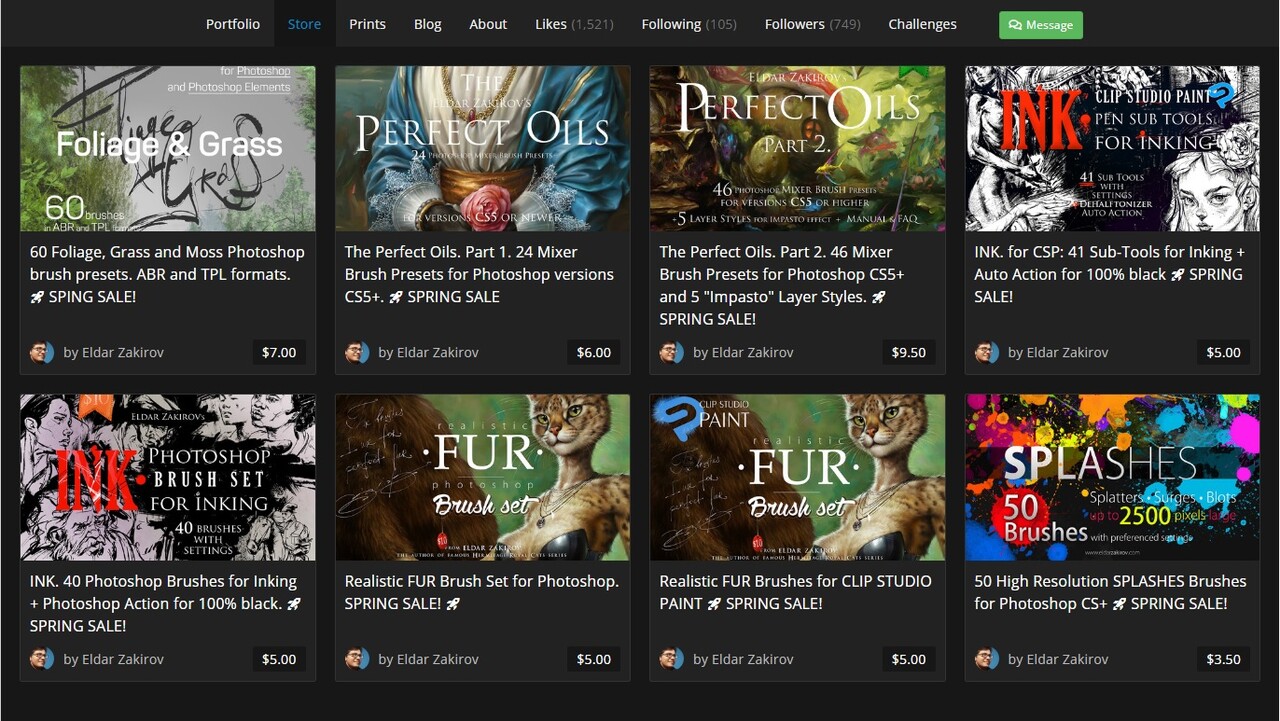Open Realistic FUR Brush Set for Photoshop title
The width and height of the screenshot is (1280, 721).
pos(482,592)
